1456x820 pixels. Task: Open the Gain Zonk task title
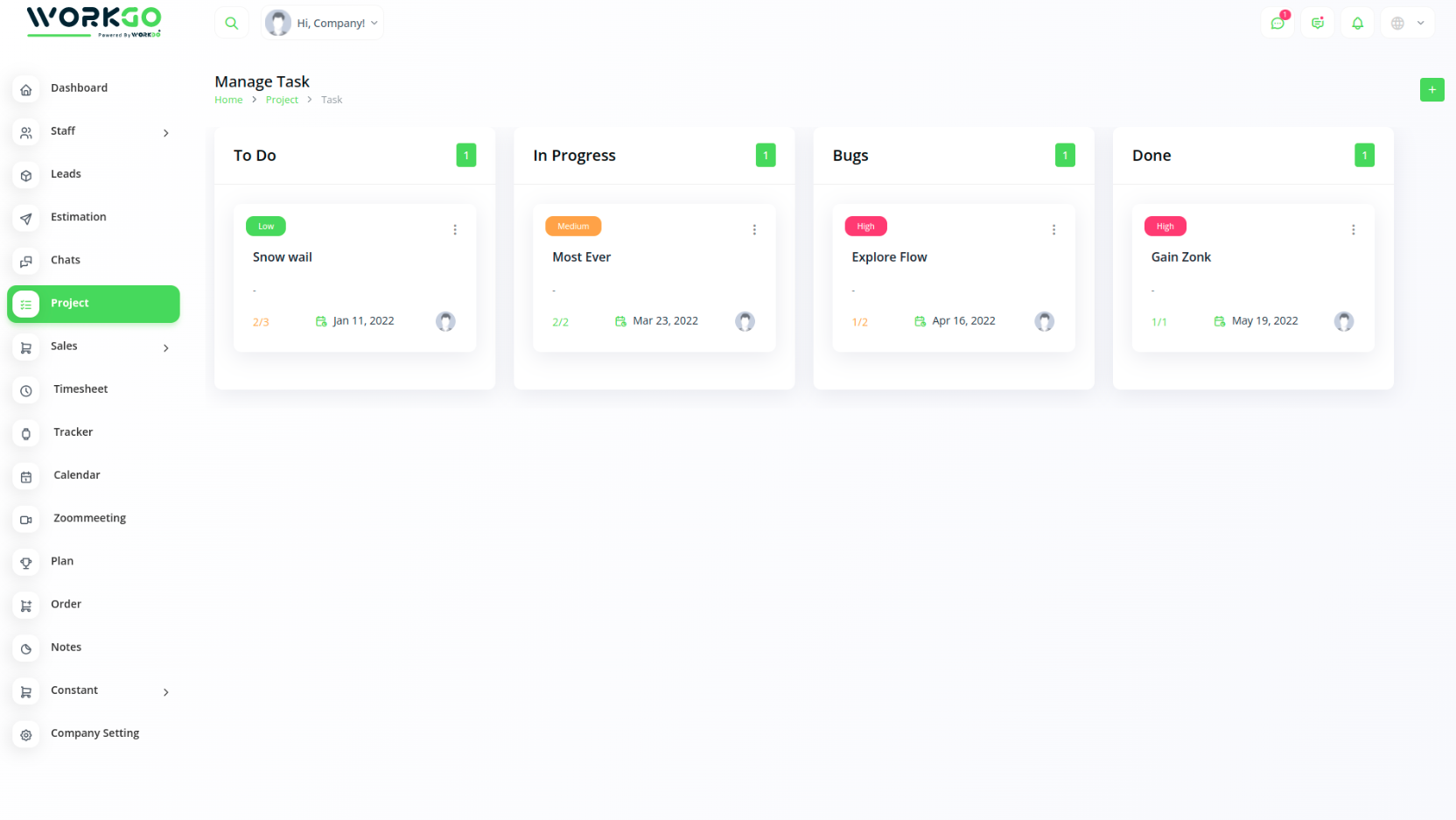1180,257
